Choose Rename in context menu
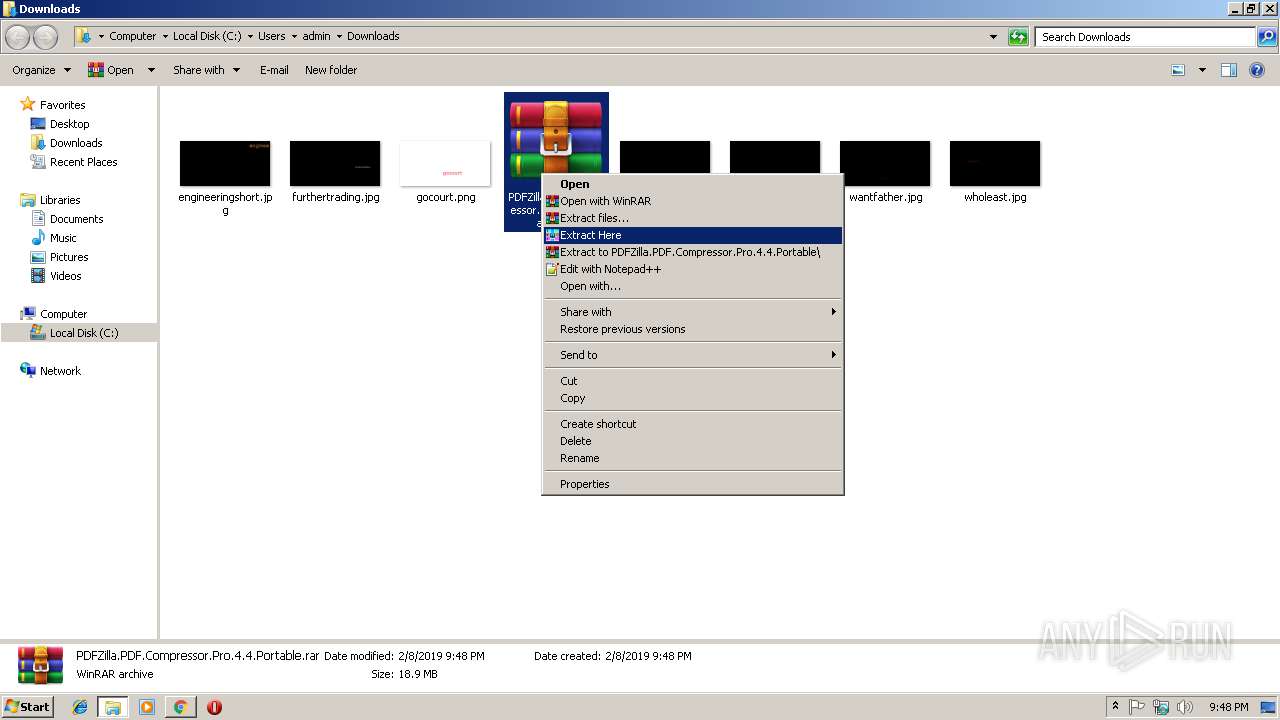Image resolution: width=1280 pixels, height=720 pixels. click(693, 458)
